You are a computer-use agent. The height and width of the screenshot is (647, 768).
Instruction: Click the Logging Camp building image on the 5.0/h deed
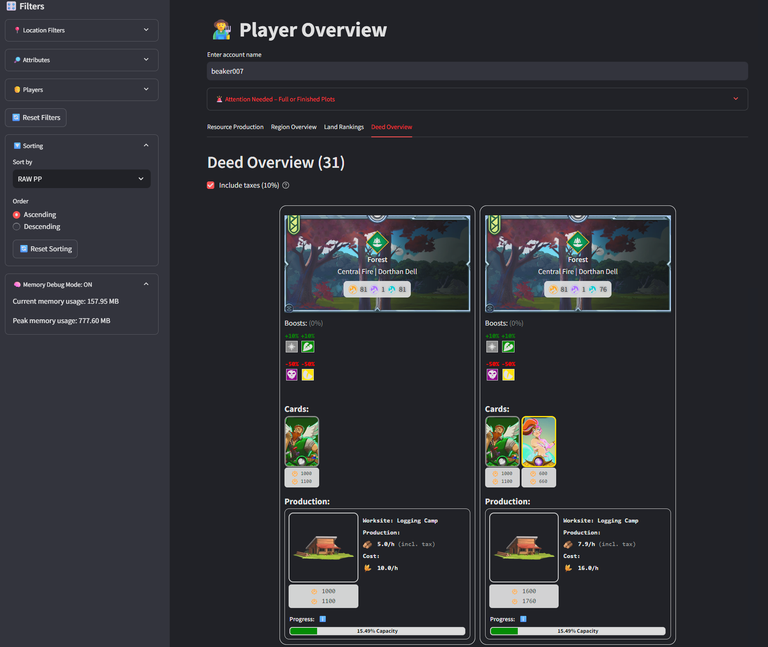[323, 547]
